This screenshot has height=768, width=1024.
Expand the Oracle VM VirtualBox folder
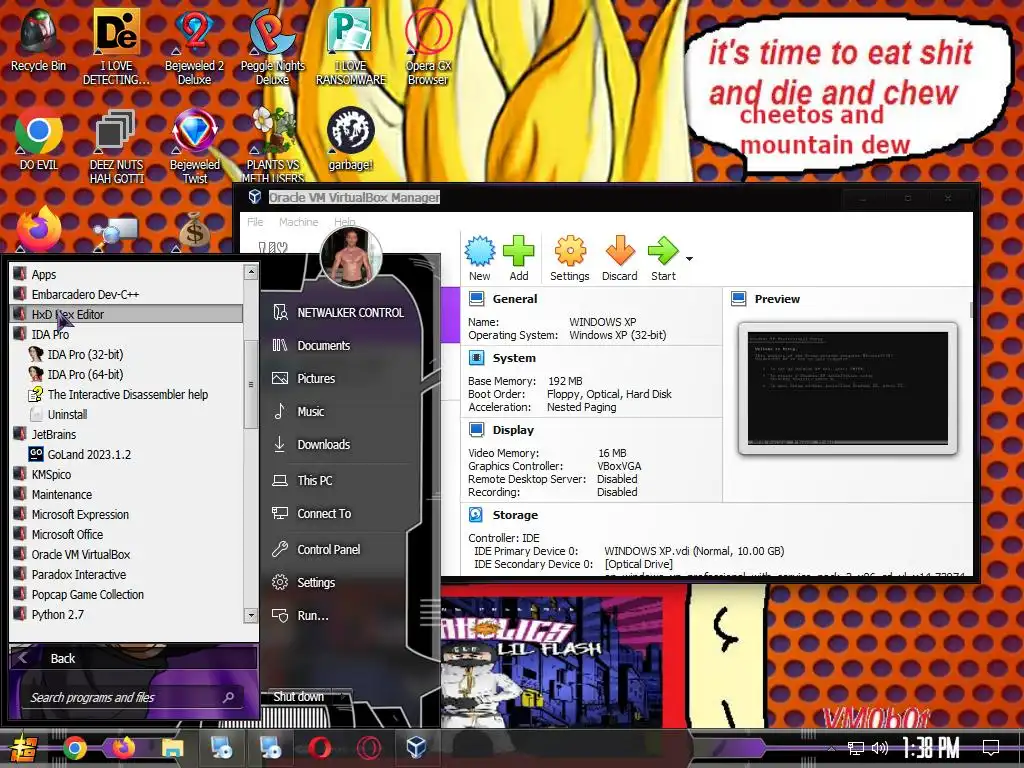coord(127,554)
